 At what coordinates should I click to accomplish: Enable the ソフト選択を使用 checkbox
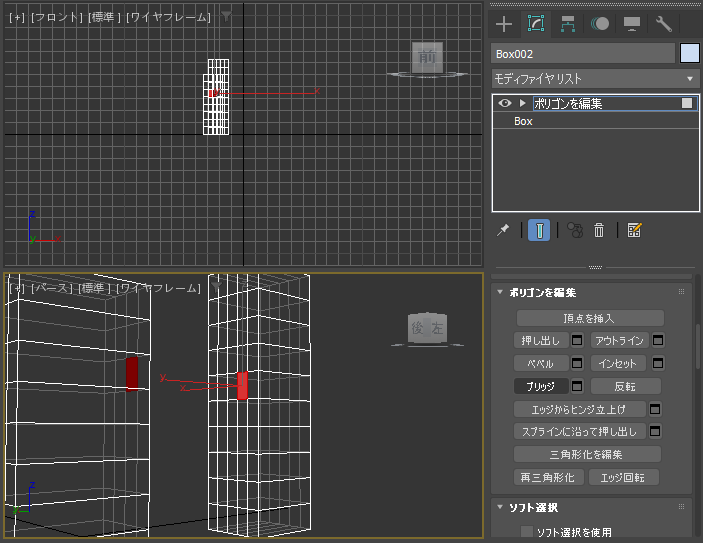527,532
